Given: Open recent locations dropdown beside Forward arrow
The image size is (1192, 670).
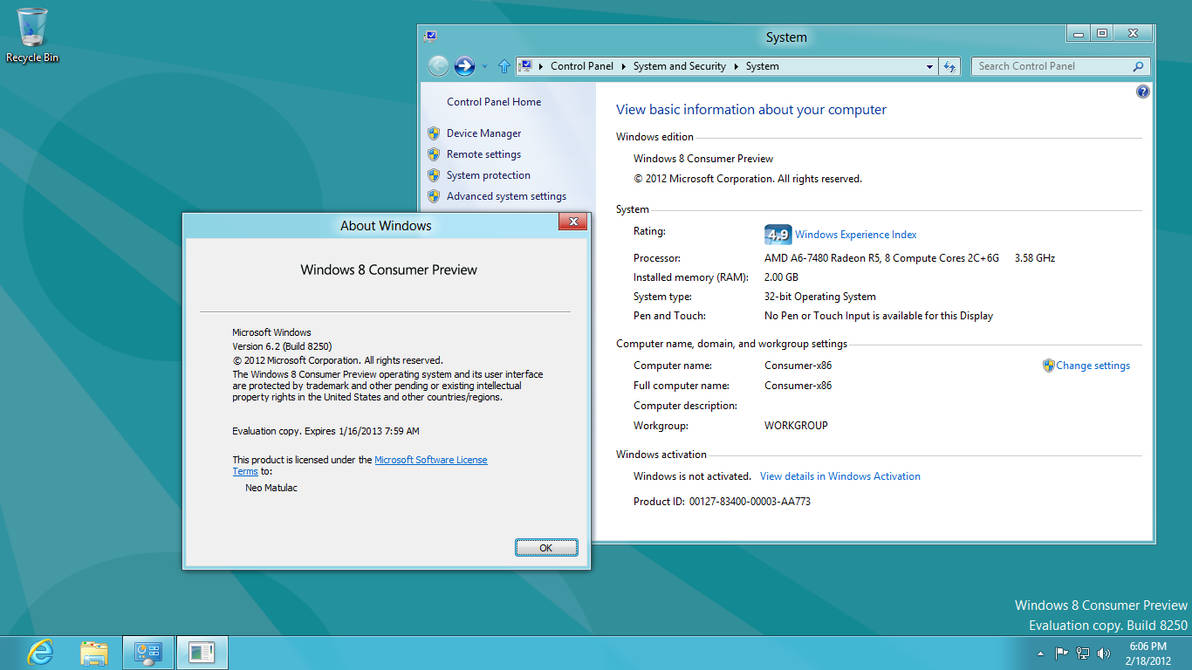Looking at the screenshot, I should click(x=484, y=67).
